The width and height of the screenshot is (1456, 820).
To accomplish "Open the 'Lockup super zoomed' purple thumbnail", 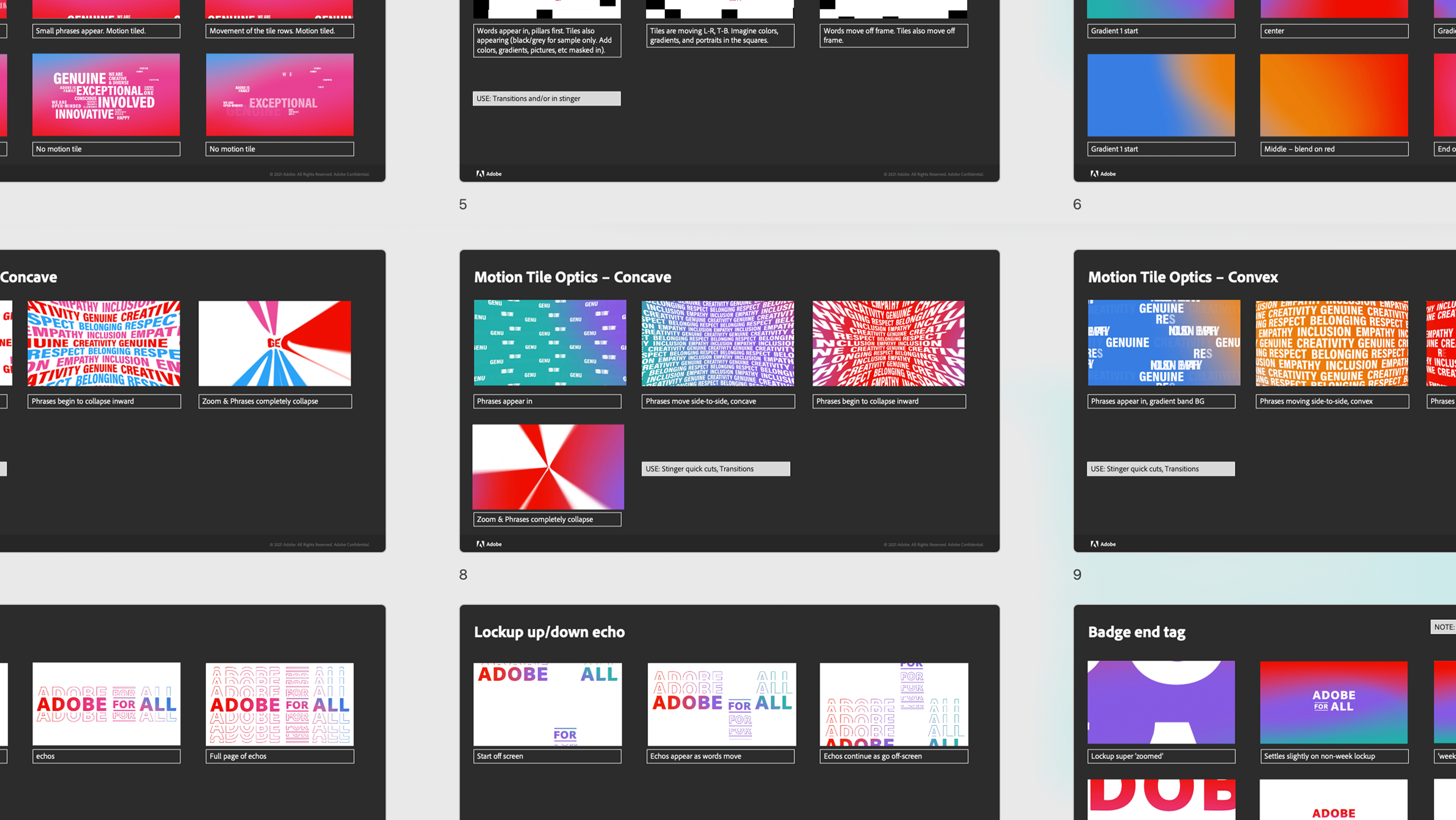I will coord(1161,702).
